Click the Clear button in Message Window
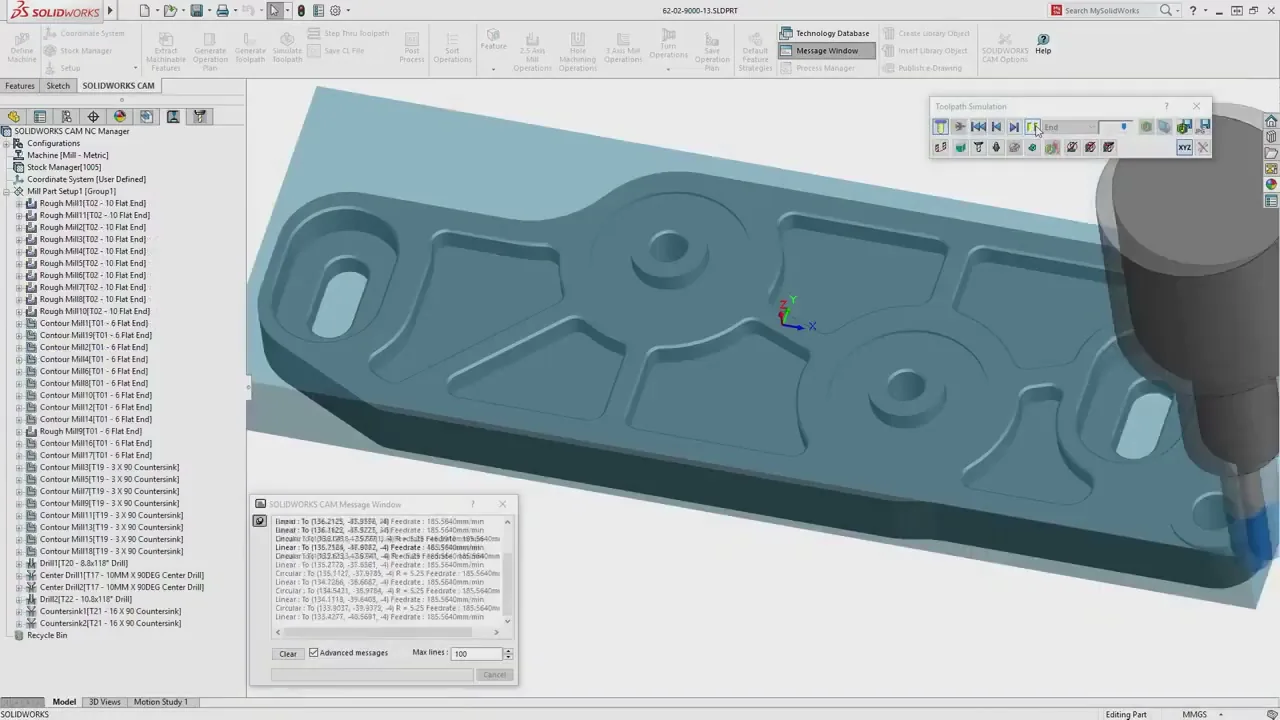The height and width of the screenshot is (720, 1280). point(288,653)
